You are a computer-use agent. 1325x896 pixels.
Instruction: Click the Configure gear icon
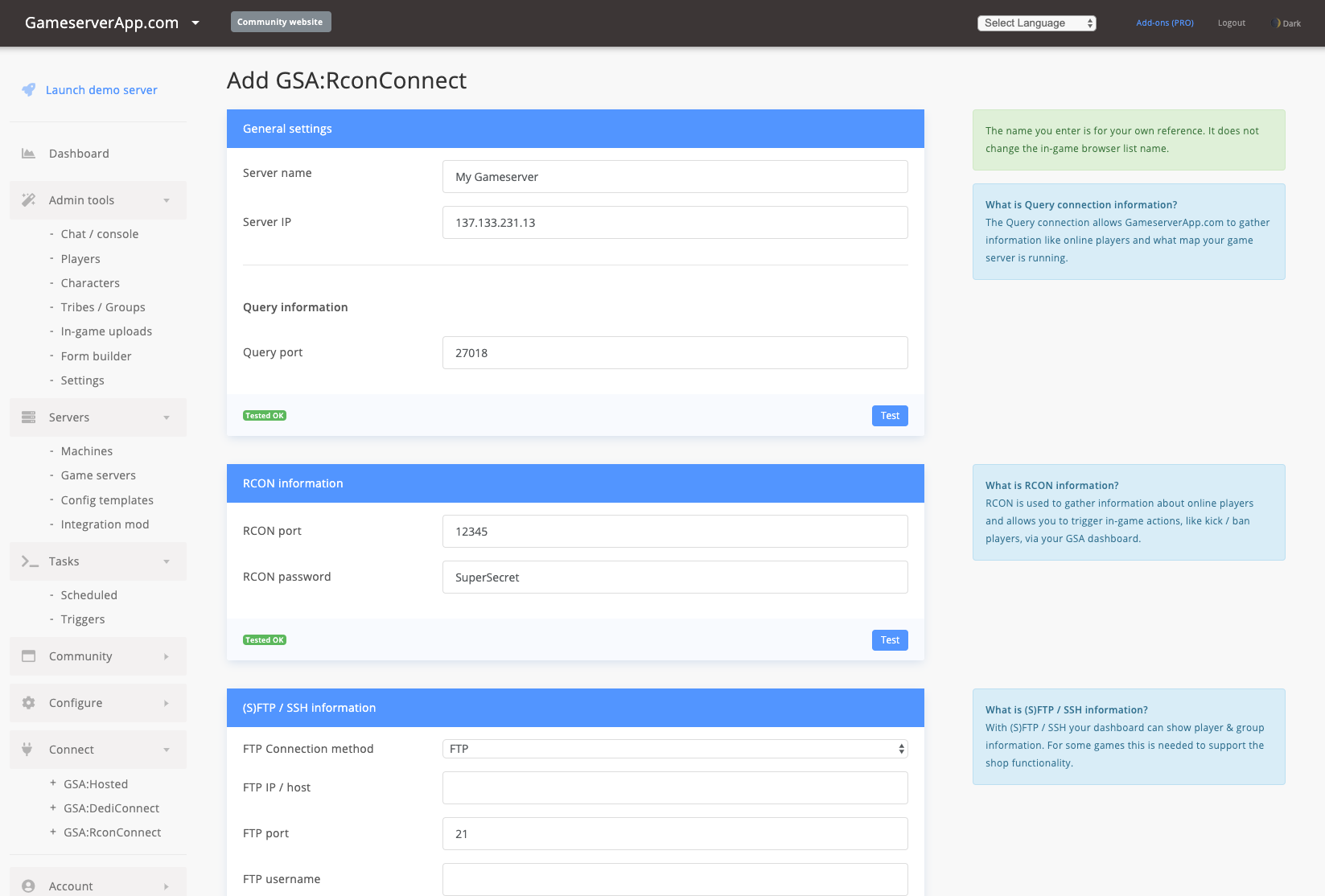tap(28, 703)
